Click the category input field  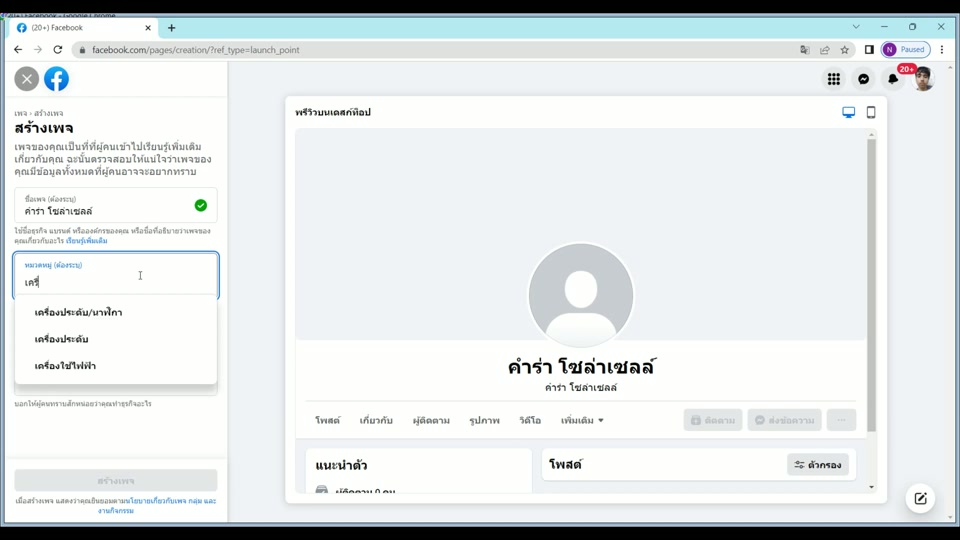tap(116, 275)
